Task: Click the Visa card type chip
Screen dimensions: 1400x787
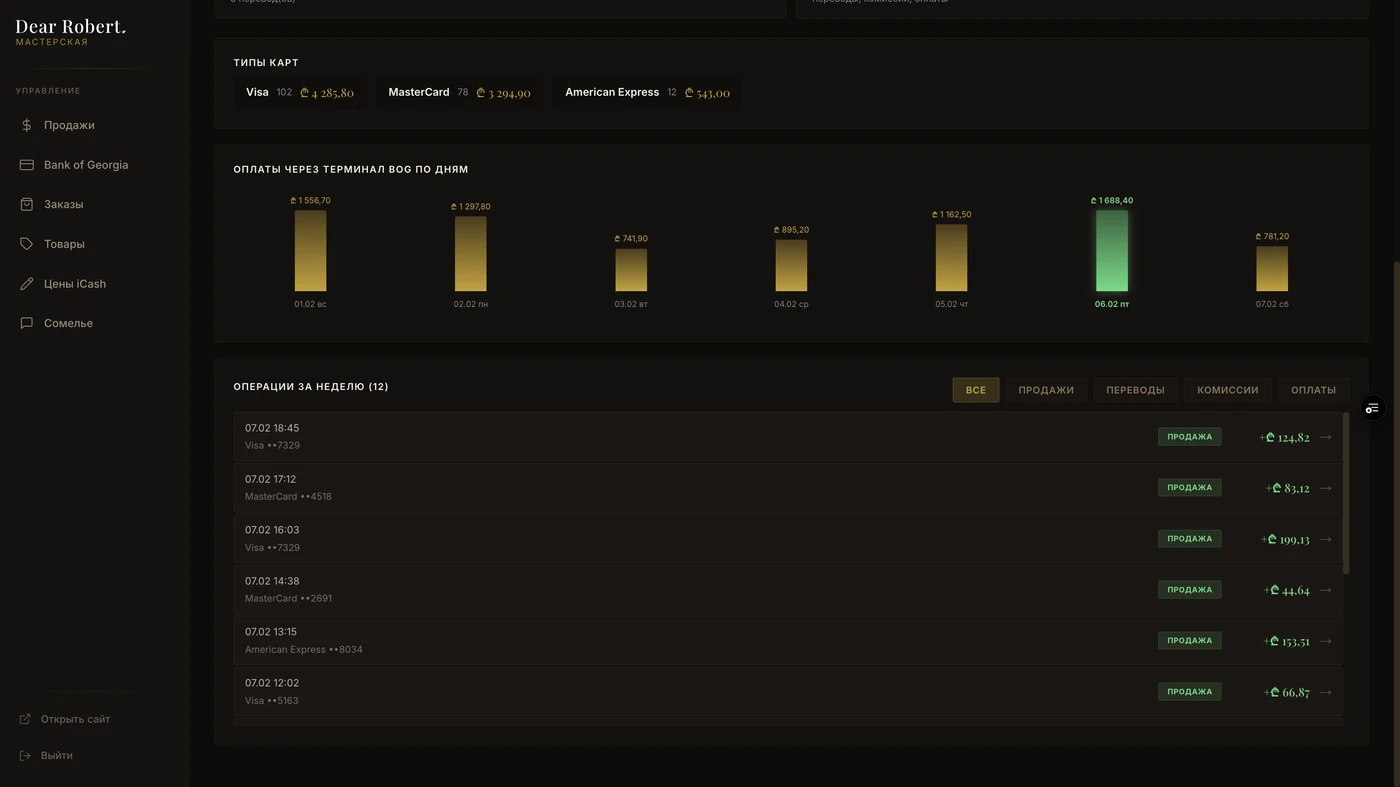Action: [x=299, y=92]
